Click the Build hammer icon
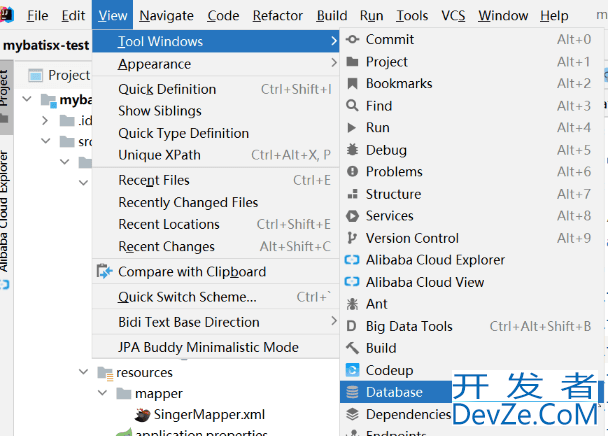This screenshot has height=436, width=608. coord(352,348)
